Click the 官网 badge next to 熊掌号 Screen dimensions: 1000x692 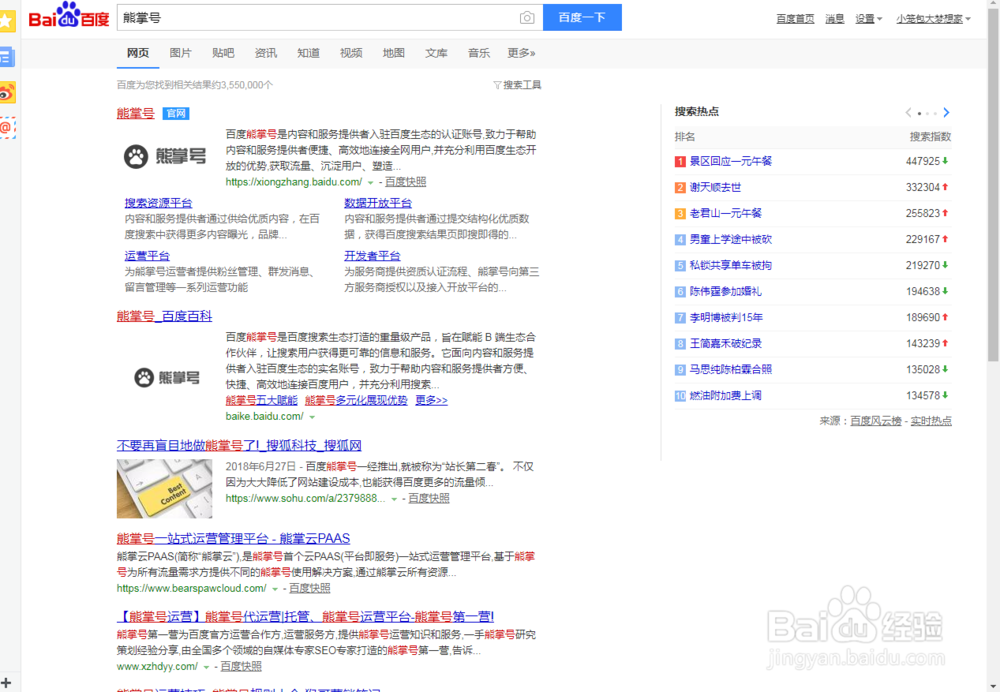[176, 114]
